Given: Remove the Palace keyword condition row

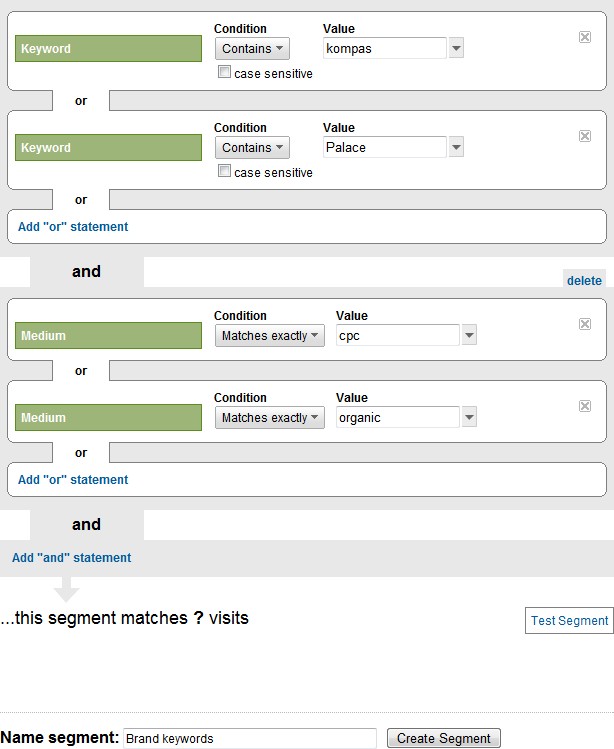Looking at the screenshot, I should (x=585, y=136).
